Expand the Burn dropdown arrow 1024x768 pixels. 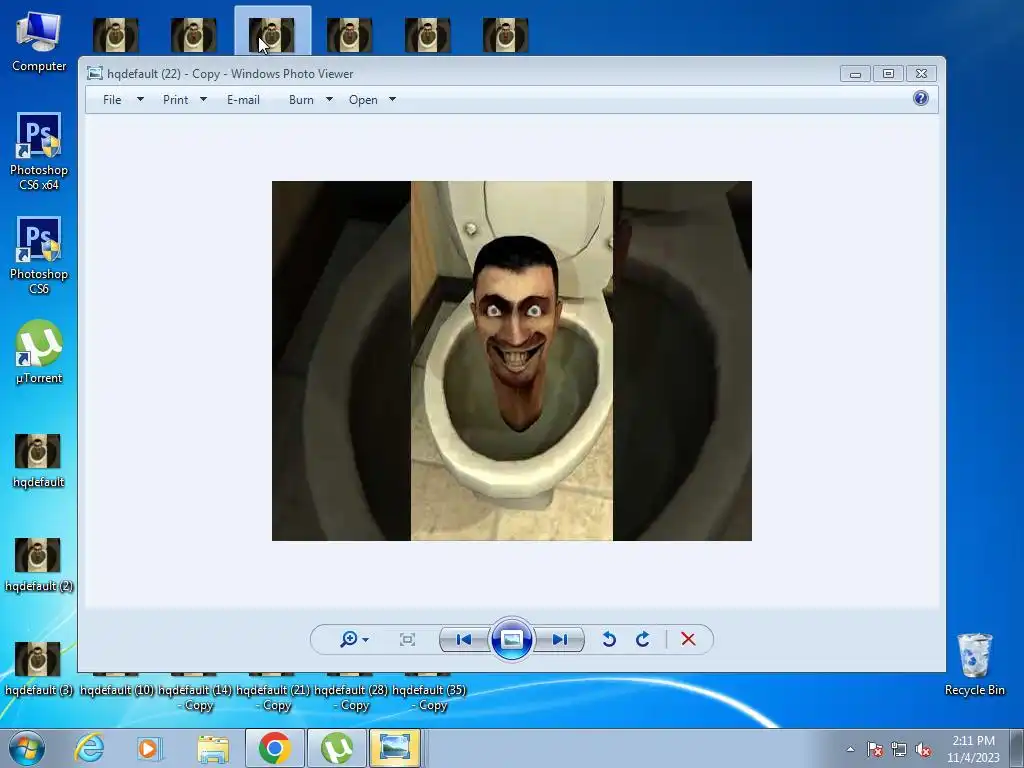coord(329,100)
